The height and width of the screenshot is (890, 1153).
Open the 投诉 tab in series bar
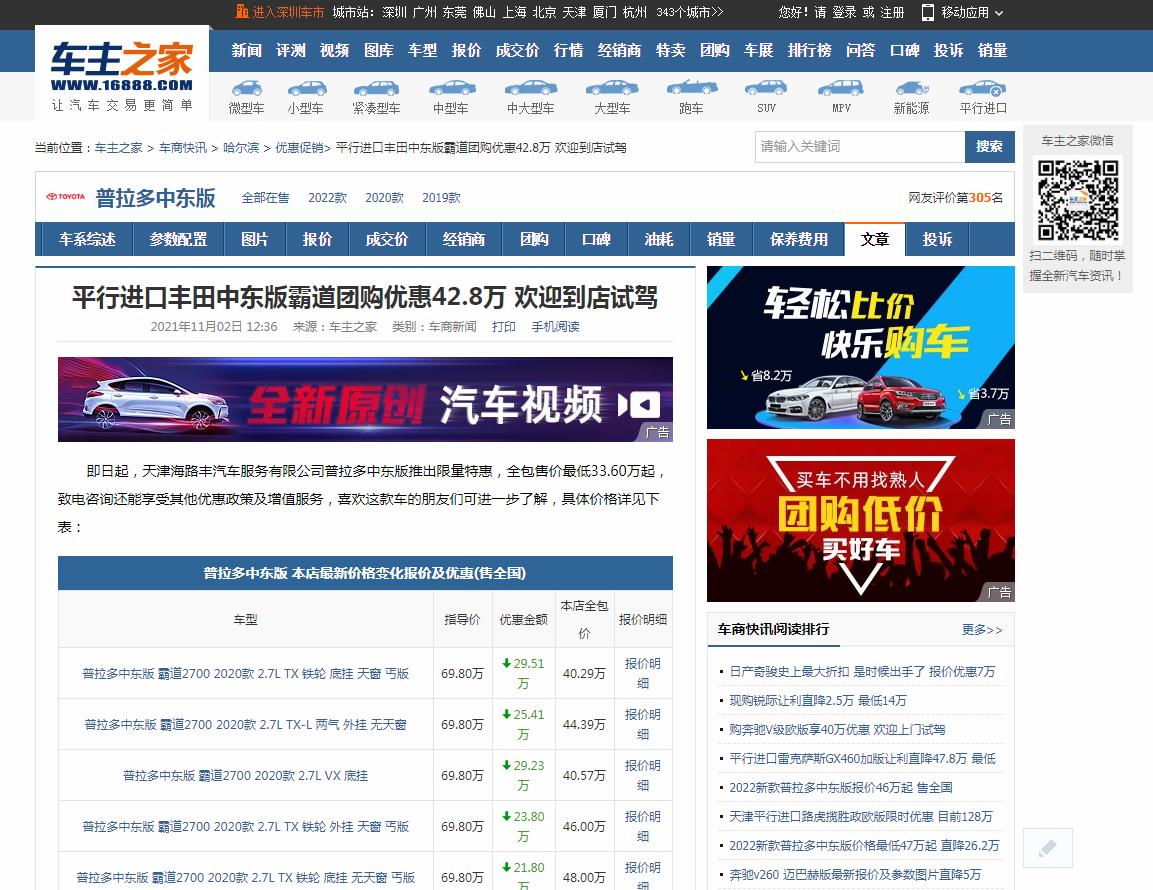(938, 239)
